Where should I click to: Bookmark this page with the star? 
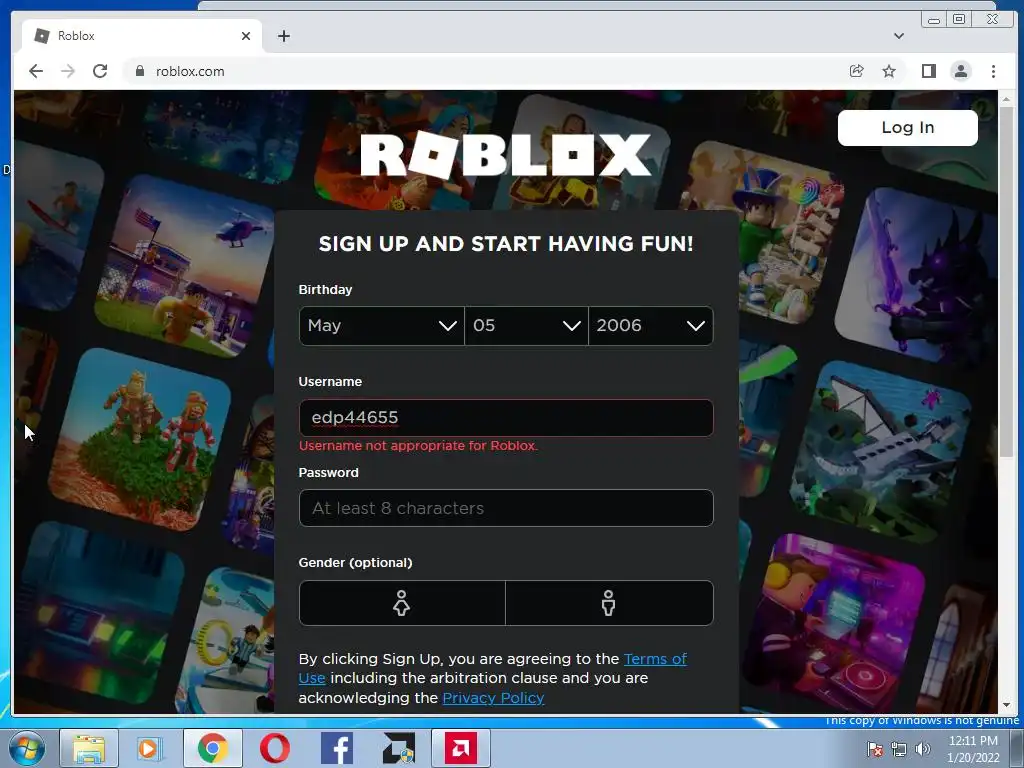pos(889,71)
